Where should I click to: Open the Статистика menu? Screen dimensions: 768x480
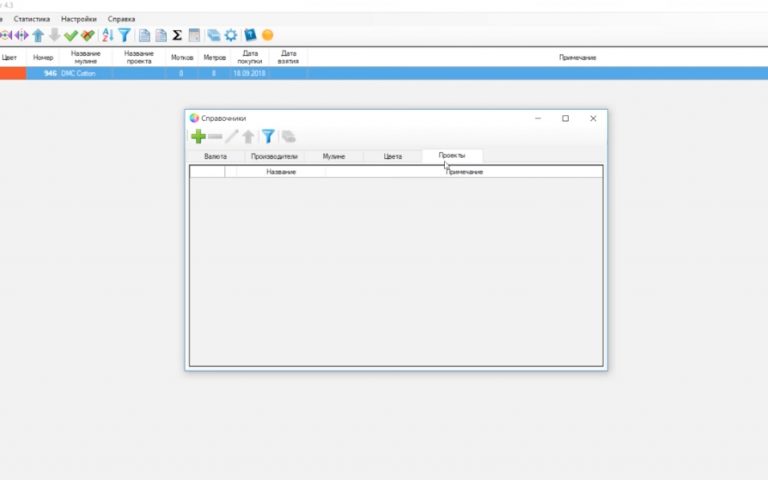coord(32,19)
